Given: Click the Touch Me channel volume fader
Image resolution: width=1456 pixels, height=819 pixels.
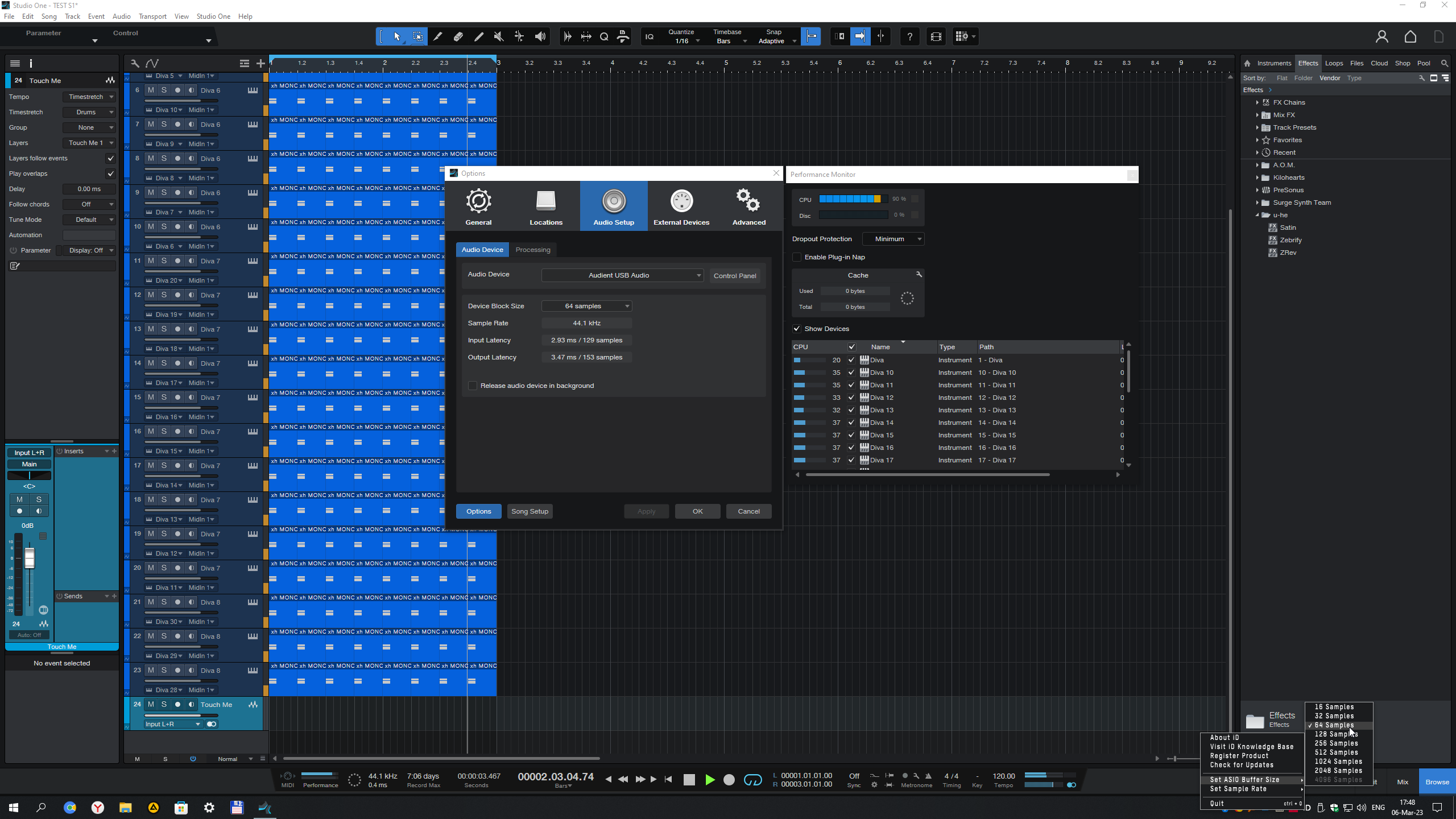Looking at the screenshot, I should click(30, 559).
